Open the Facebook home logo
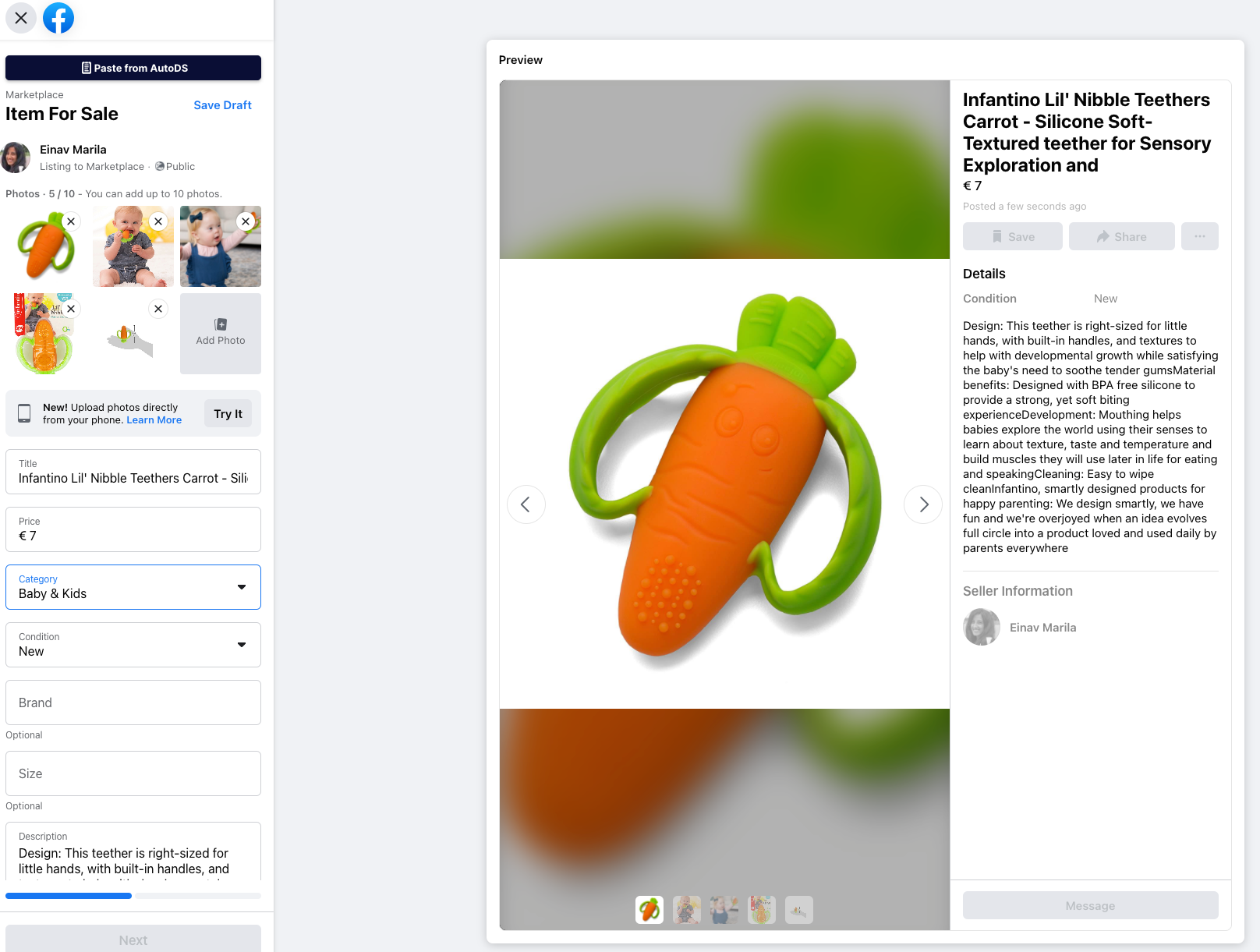This screenshot has height=952, width=1260. [x=58, y=18]
